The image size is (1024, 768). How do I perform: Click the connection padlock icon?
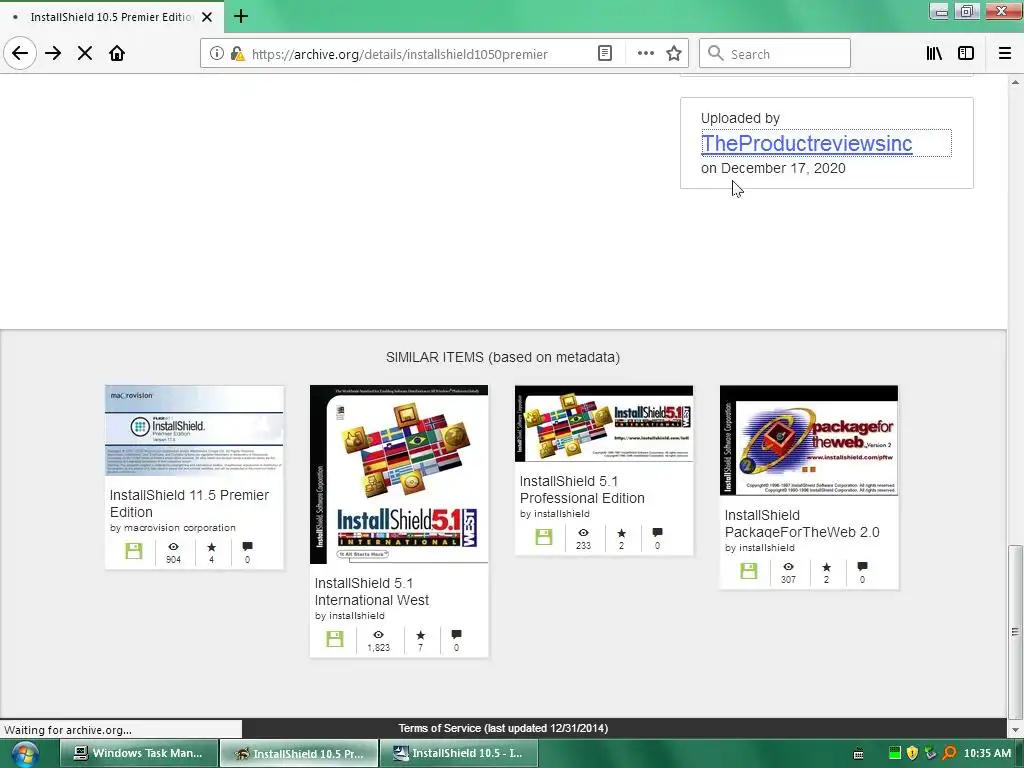pos(238,54)
